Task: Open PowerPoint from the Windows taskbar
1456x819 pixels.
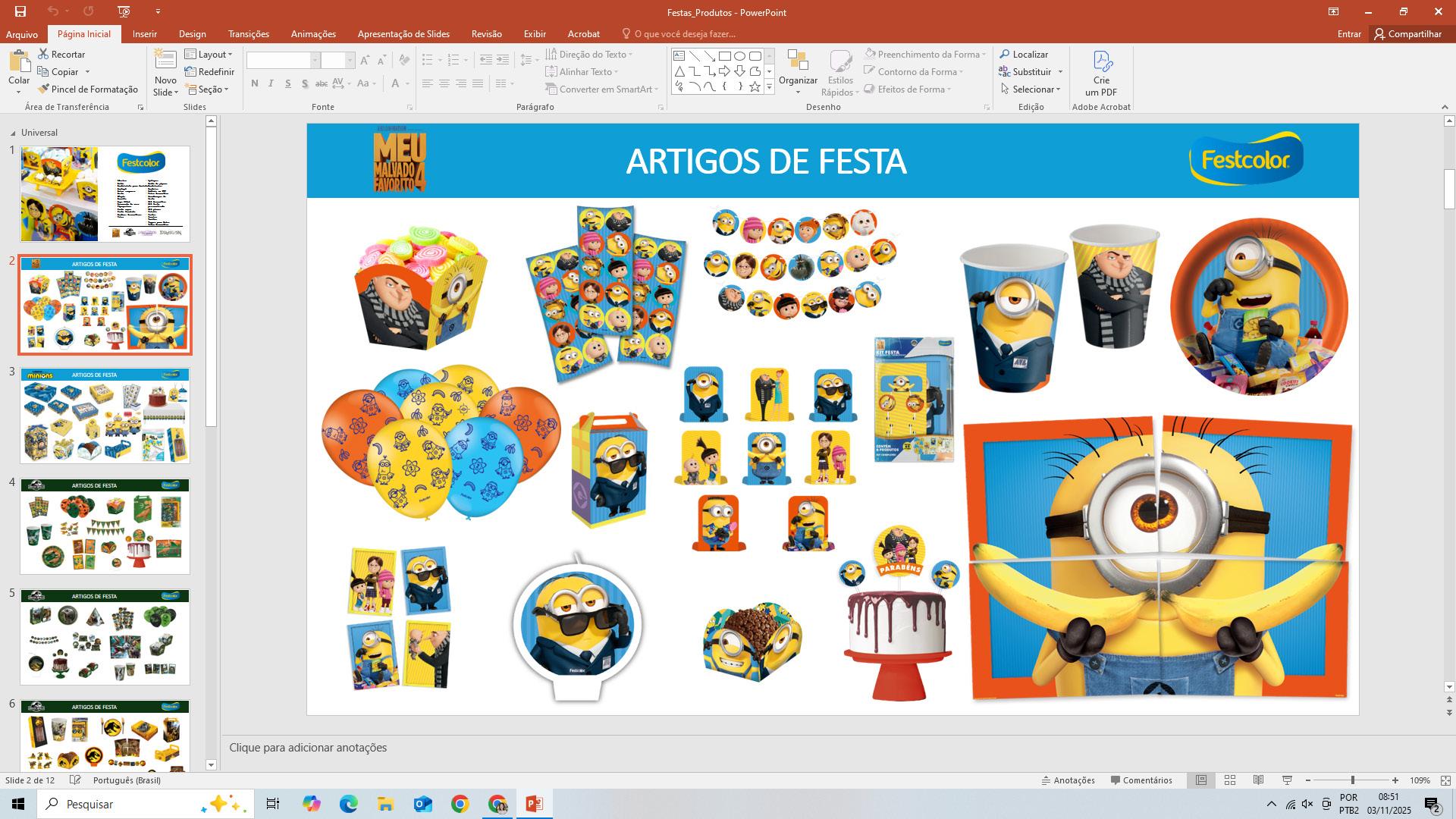Action: [534, 804]
